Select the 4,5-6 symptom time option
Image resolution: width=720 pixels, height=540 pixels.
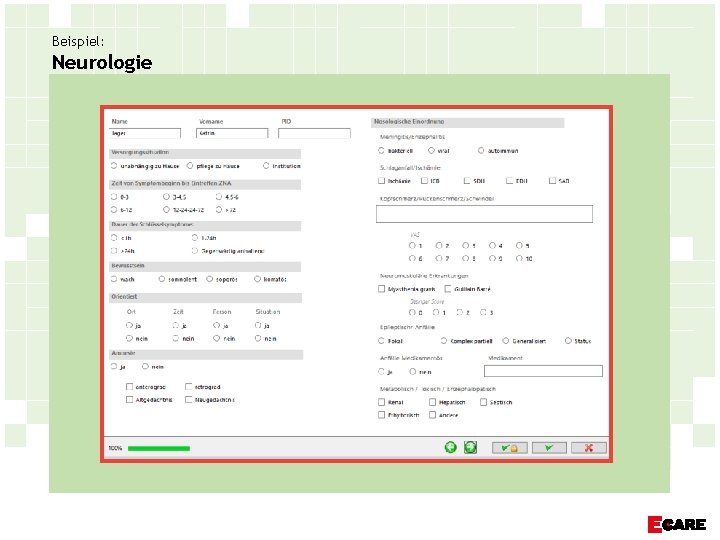219,197
